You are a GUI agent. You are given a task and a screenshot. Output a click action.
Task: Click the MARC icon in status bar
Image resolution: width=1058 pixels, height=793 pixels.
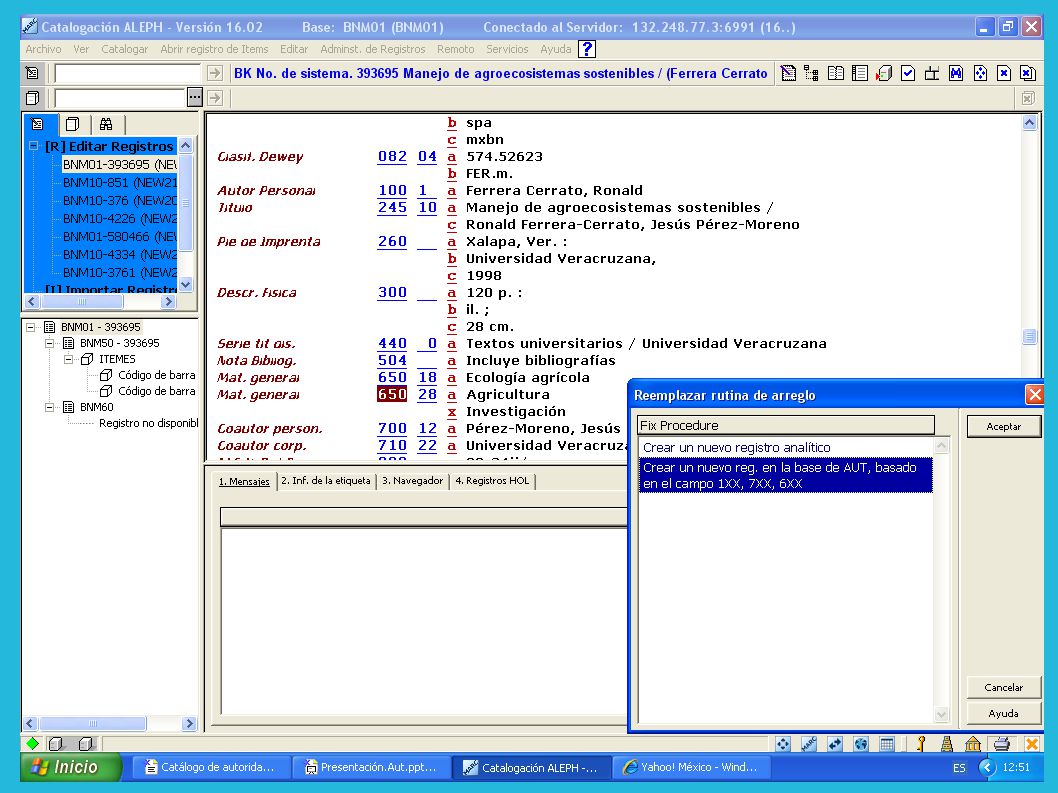pyautogui.click(x=809, y=744)
